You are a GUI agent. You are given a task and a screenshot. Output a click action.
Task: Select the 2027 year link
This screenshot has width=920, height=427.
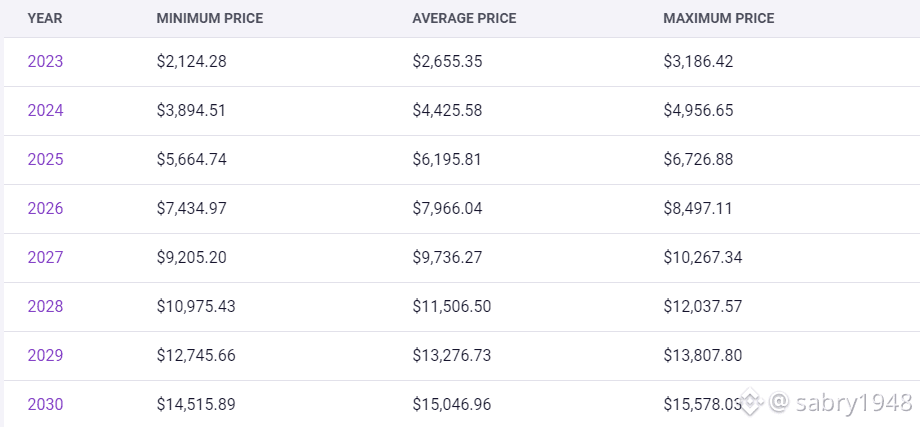coord(45,258)
